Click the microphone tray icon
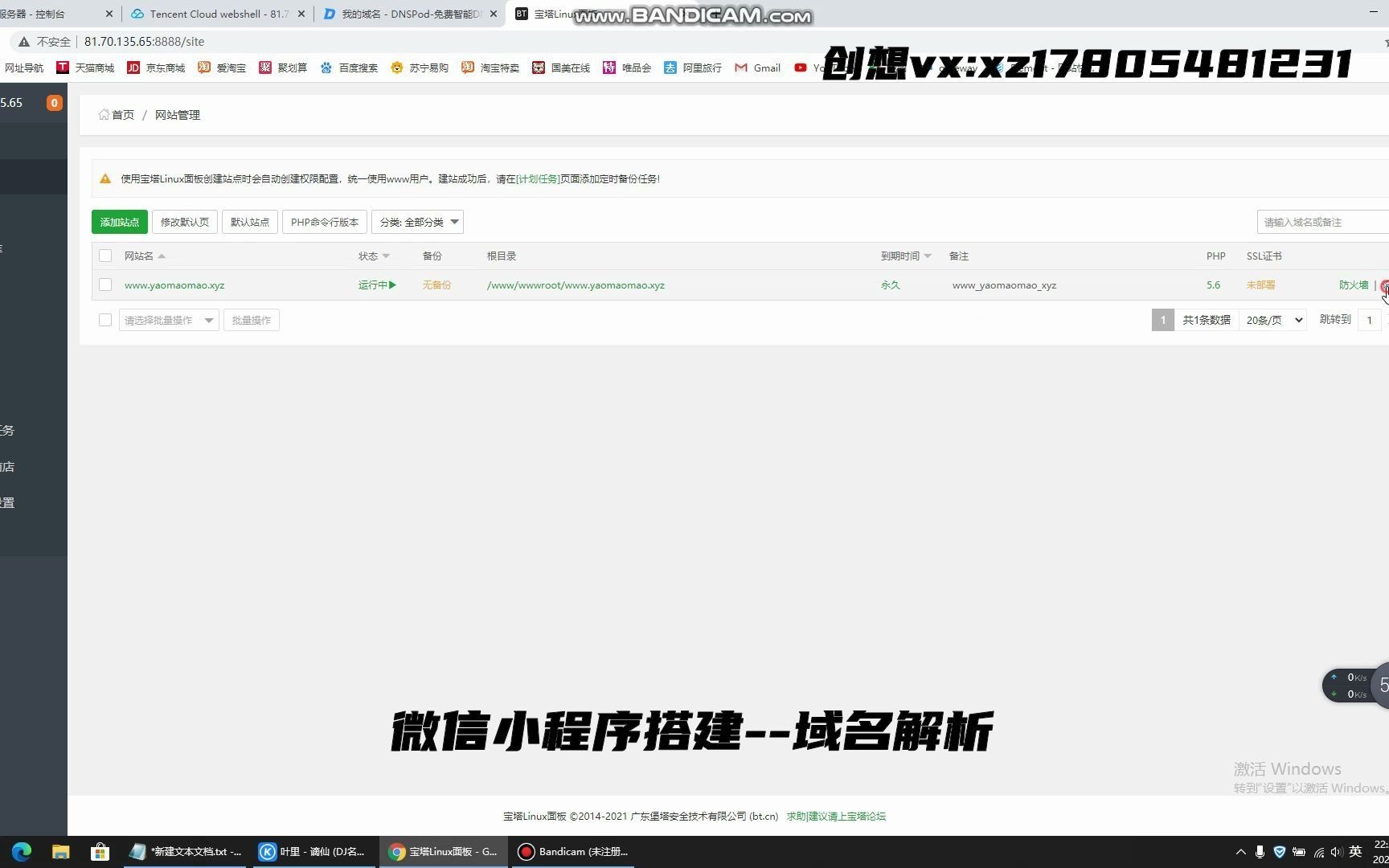 (1260, 852)
